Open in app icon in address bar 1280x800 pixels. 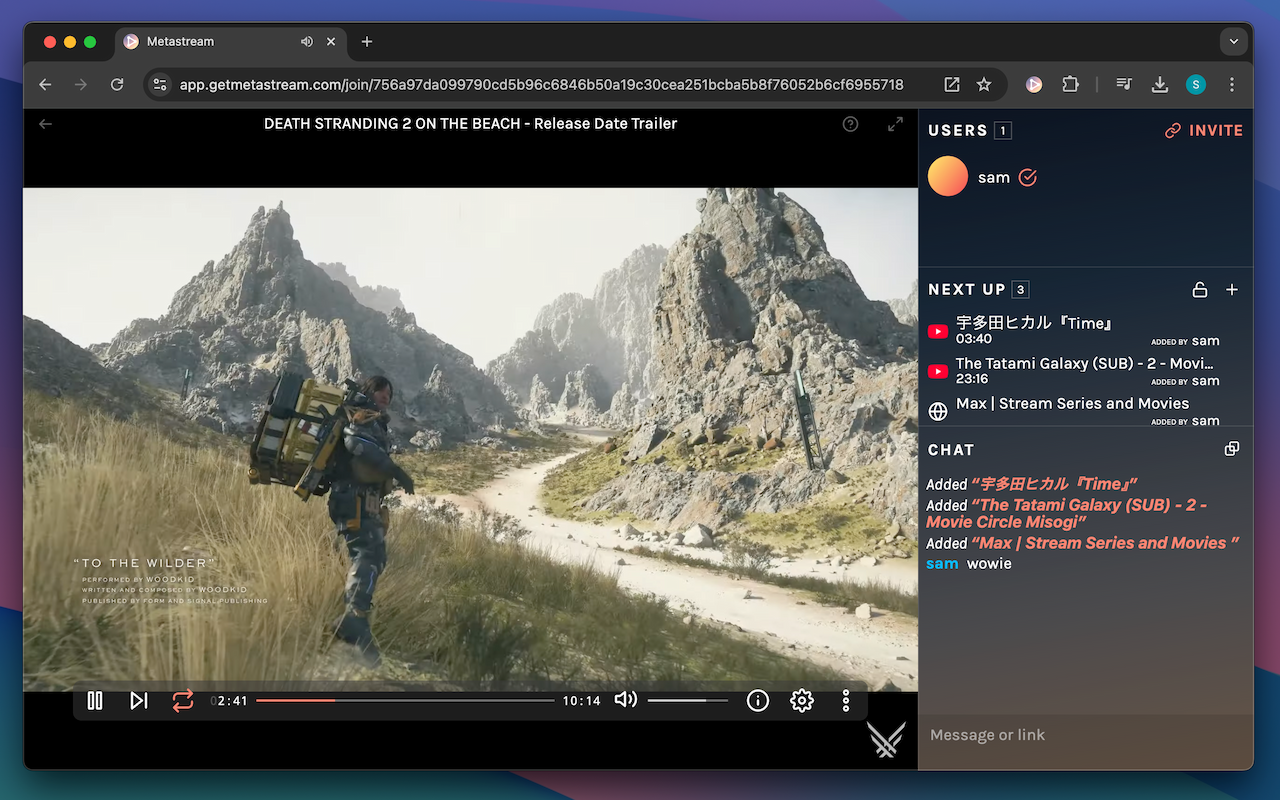point(952,85)
